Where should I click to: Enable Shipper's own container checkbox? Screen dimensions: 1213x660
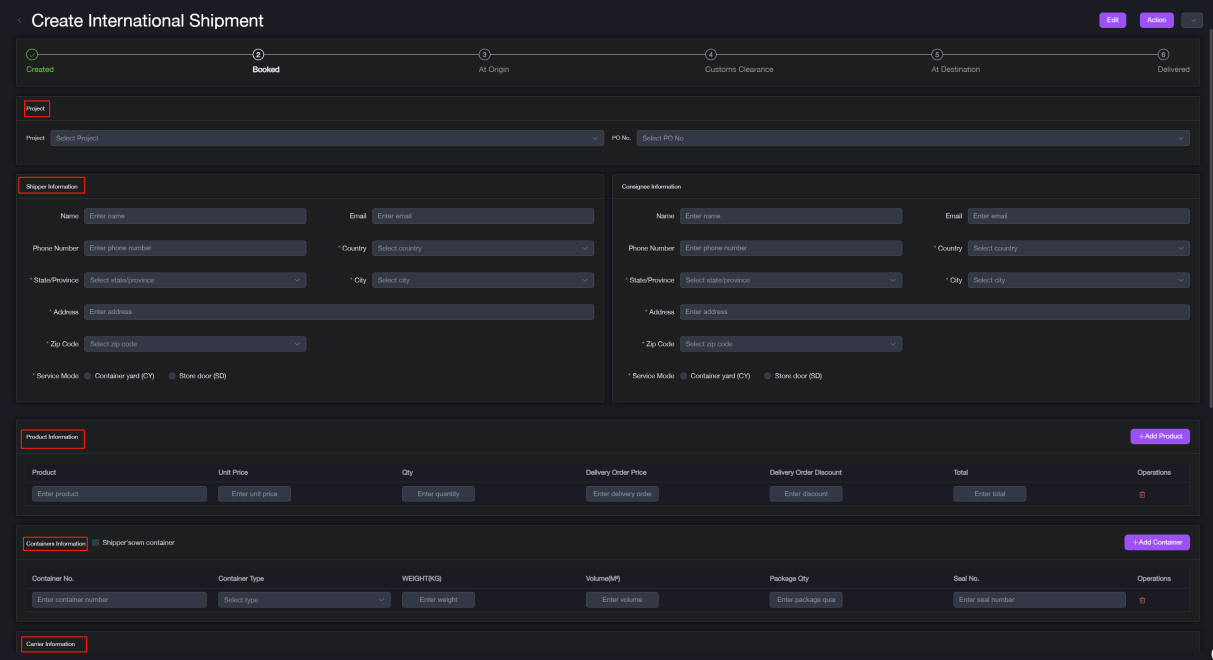[x=96, y=543]
